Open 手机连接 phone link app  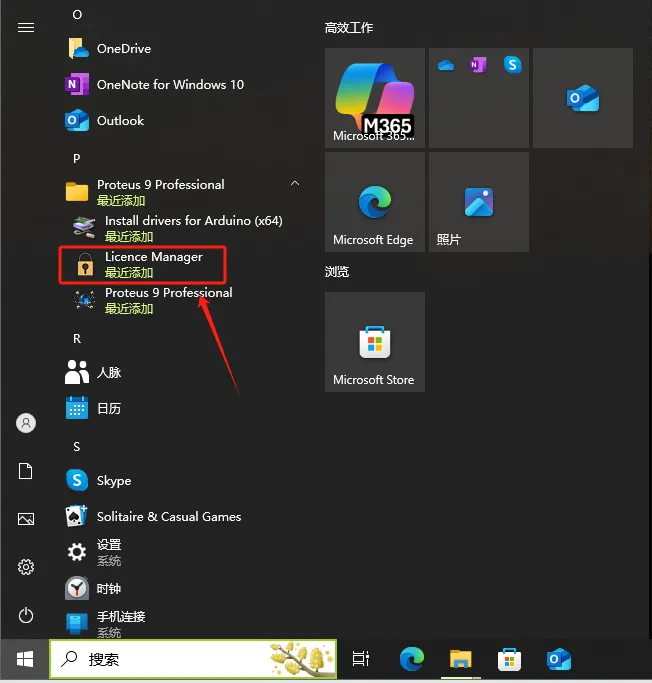pos(182,624)
